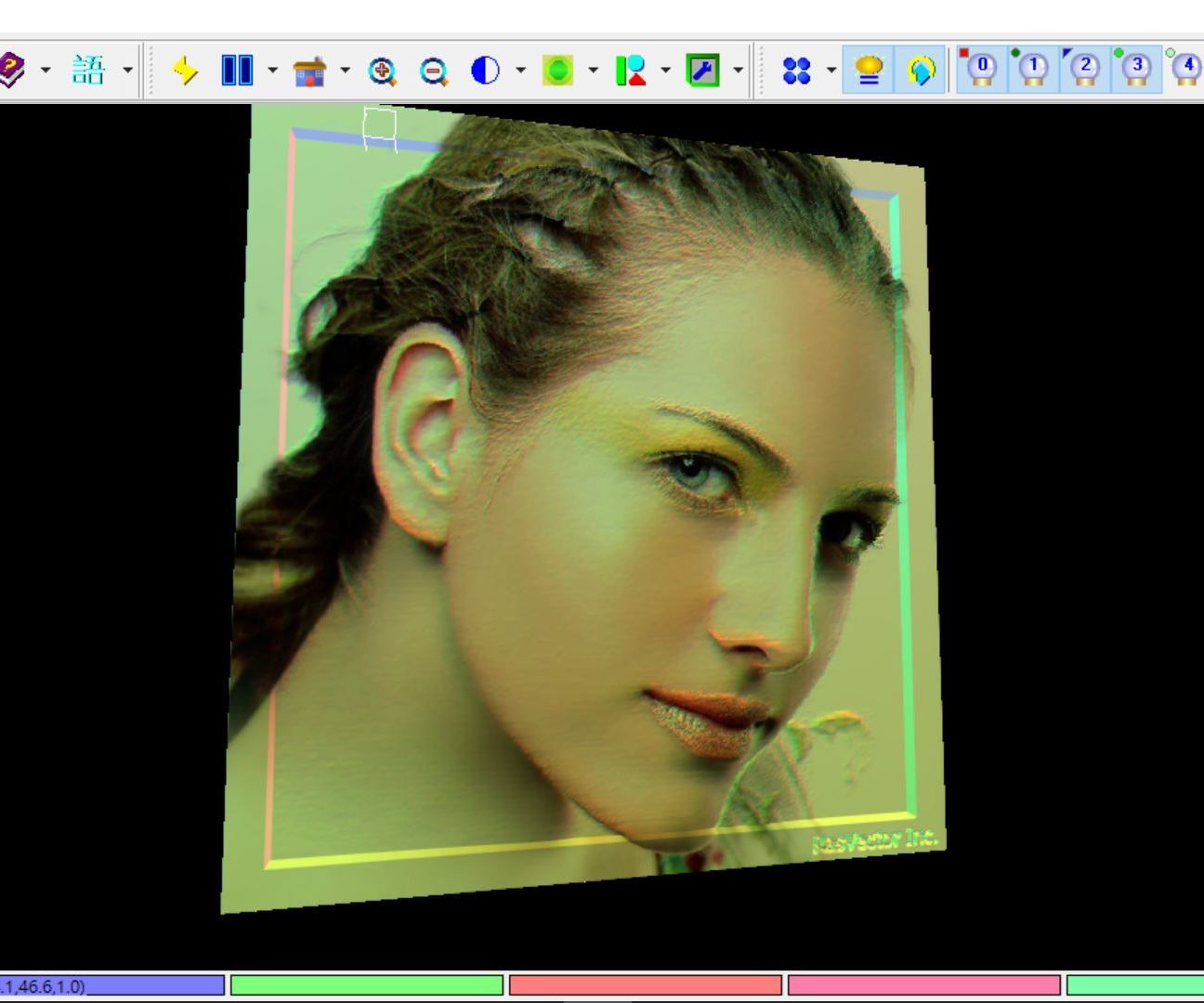Click the blue four-dots cluster icon
Screen dimensions: 1204x1003
[x=797, y=70]
